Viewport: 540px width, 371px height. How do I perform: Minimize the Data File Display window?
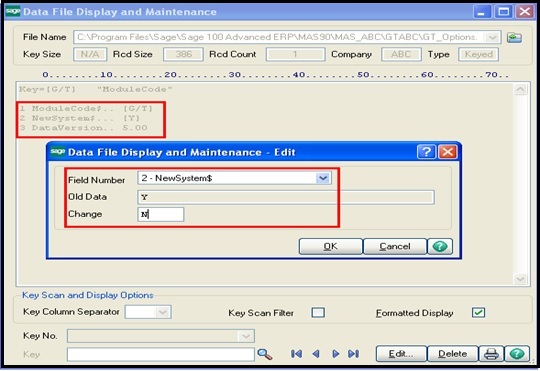[482, 12]
